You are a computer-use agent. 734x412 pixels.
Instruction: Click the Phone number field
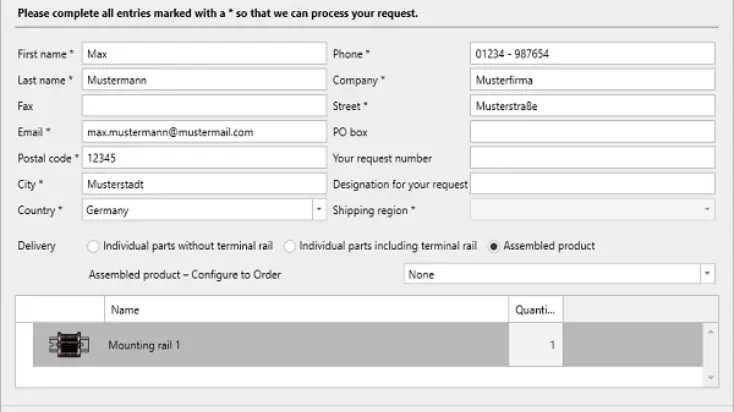pos(592,54)
